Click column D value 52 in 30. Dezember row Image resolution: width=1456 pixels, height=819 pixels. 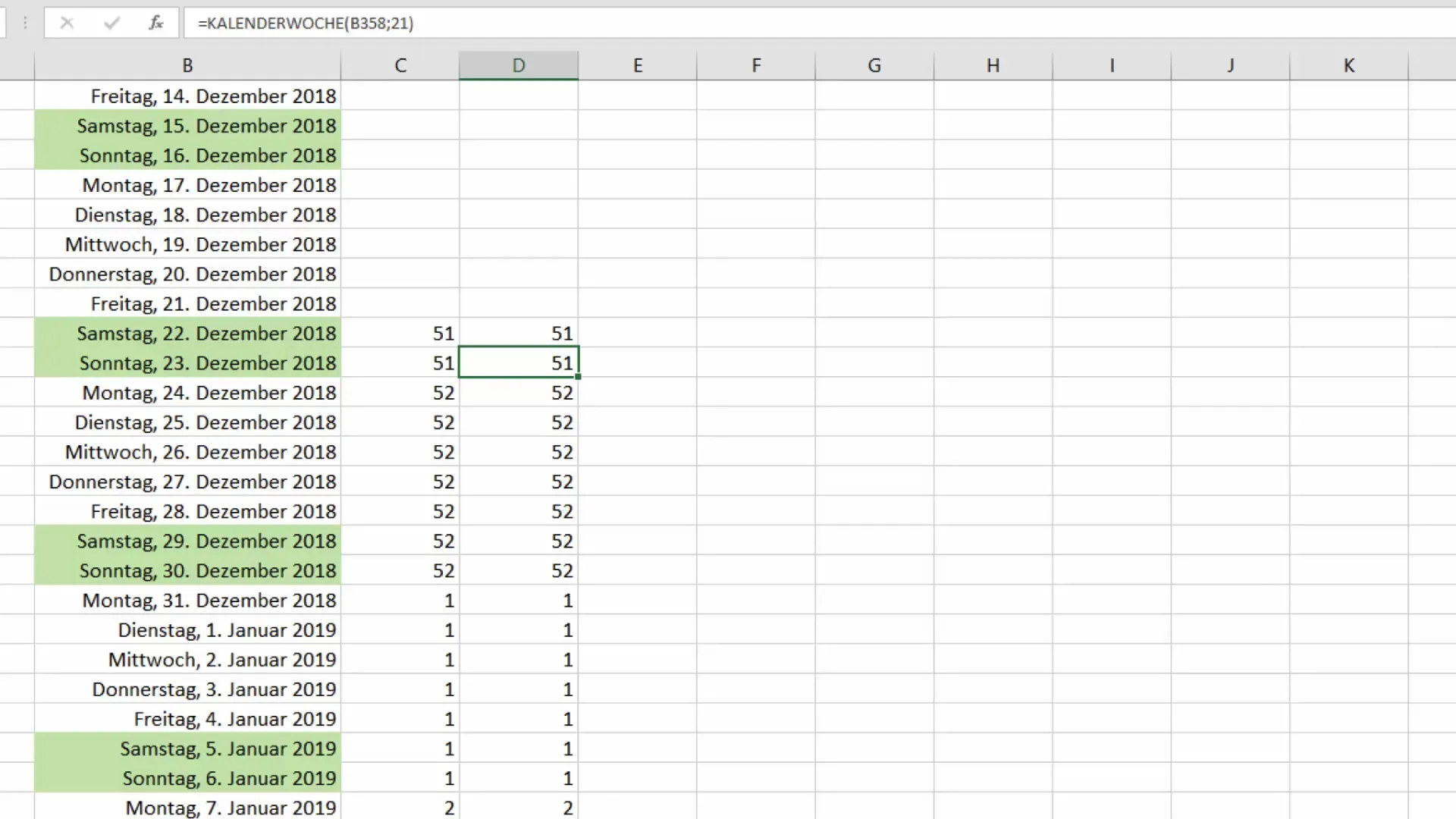519,570
